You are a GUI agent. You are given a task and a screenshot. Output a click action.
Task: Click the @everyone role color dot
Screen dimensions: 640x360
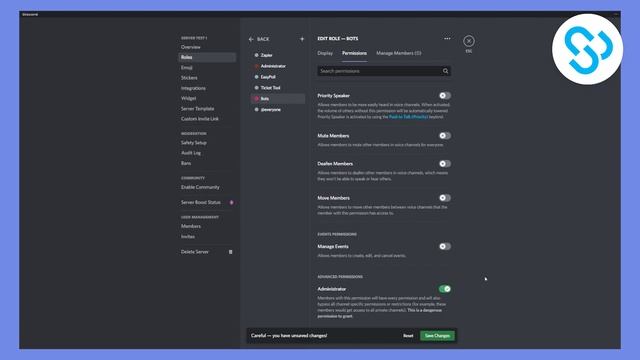coord(256,109)
